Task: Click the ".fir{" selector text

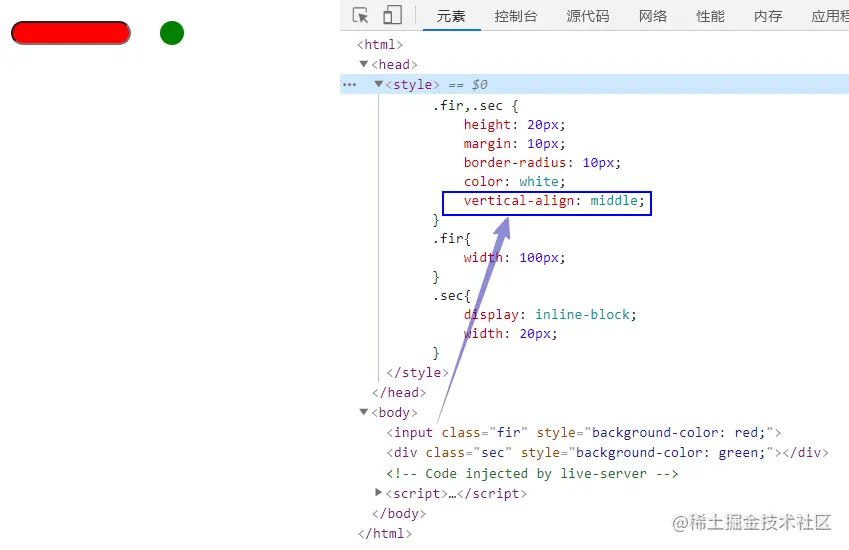Action: (x=452, y=239)
